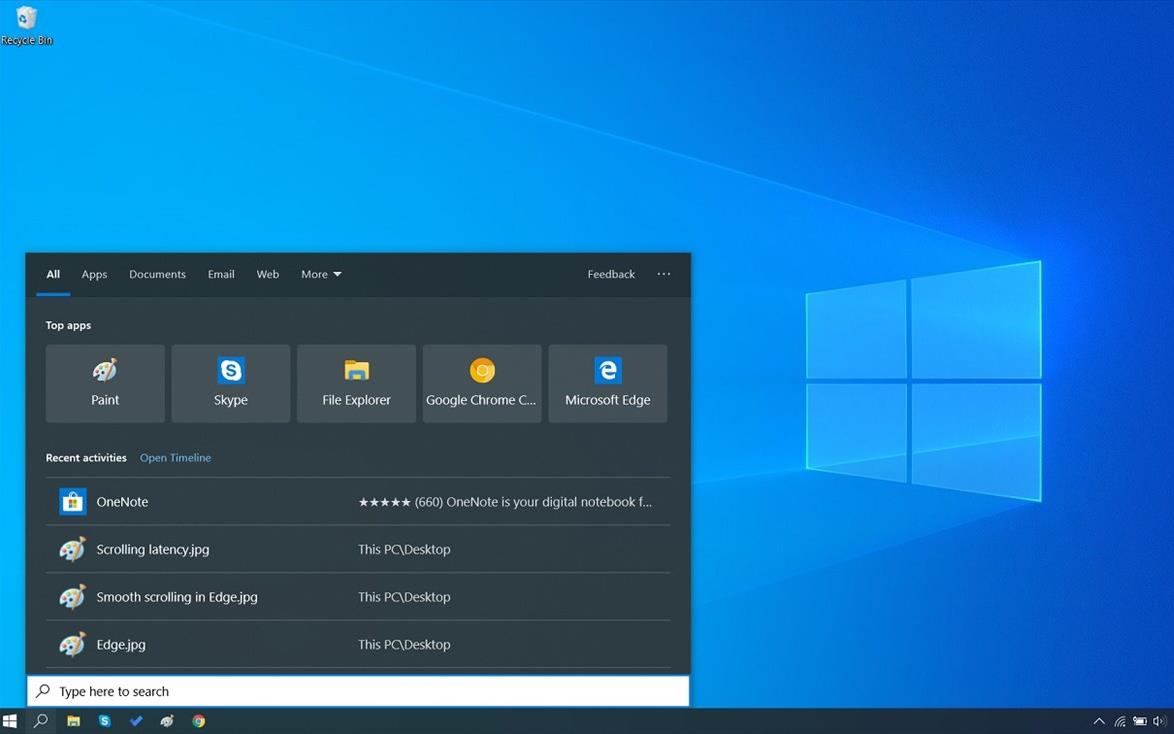1174x734 pixels.
Task: Focus the 'Type here to search' box
Action: pos(358,691)
